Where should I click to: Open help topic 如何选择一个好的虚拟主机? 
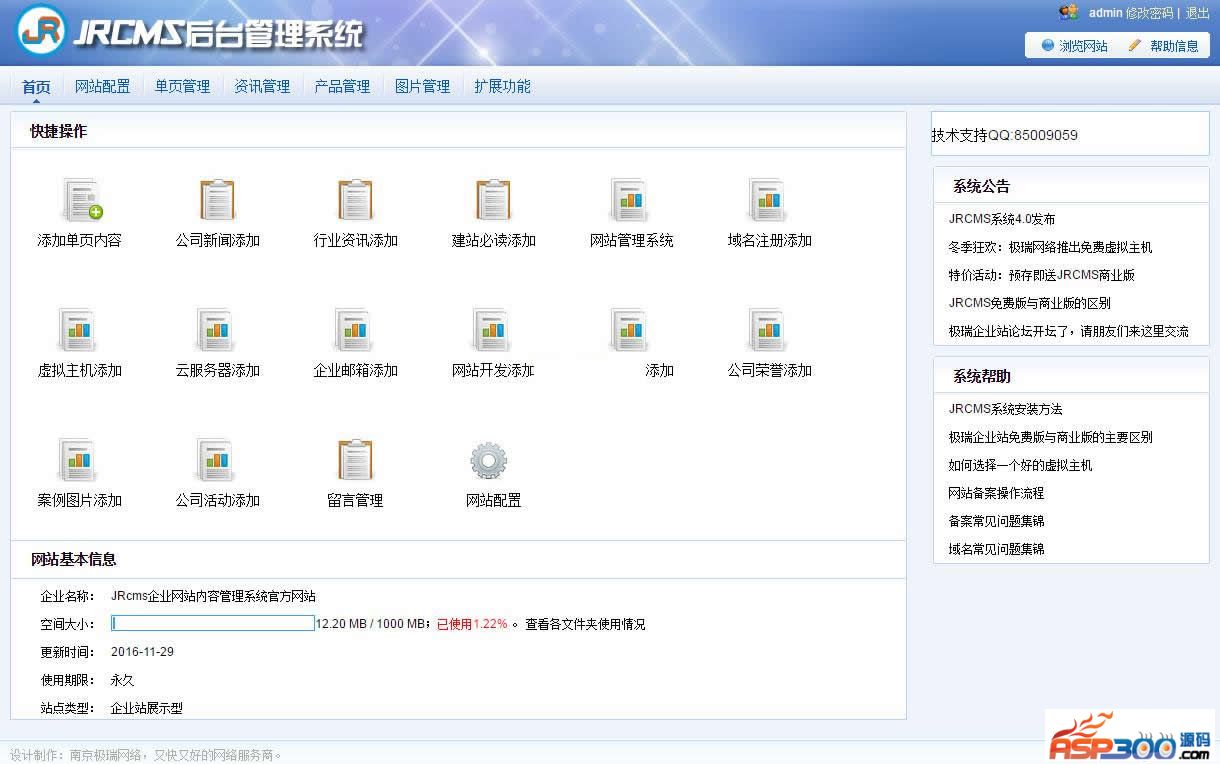(1020, 465)
